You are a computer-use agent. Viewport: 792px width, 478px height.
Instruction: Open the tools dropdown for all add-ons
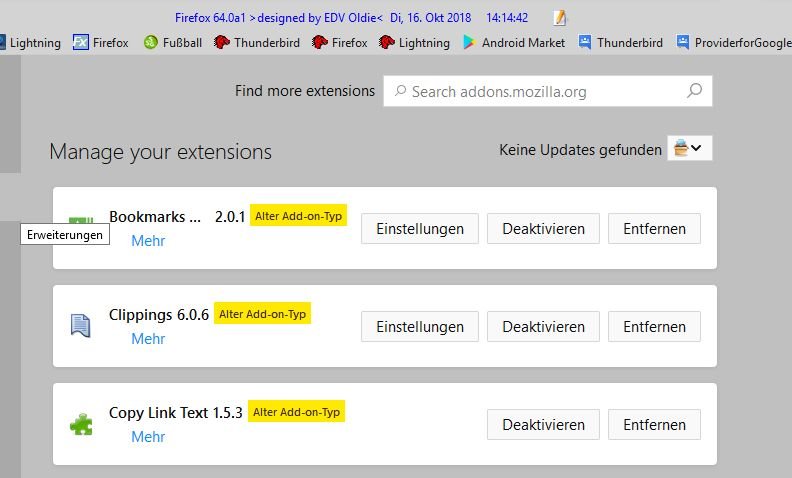click(x=689, y=149)
